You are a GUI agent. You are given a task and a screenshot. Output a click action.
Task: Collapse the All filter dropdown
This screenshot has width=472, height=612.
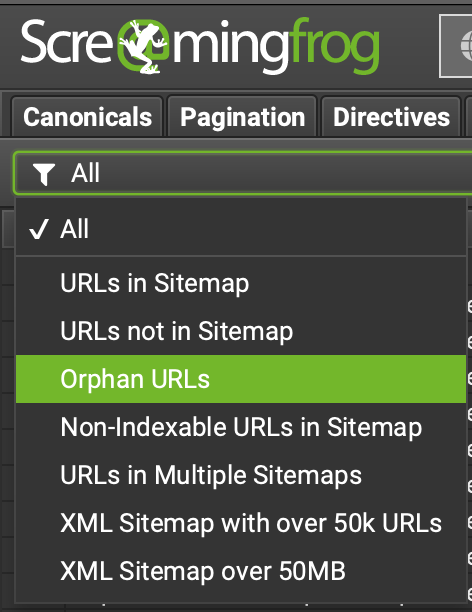click(x=243, y=173)
